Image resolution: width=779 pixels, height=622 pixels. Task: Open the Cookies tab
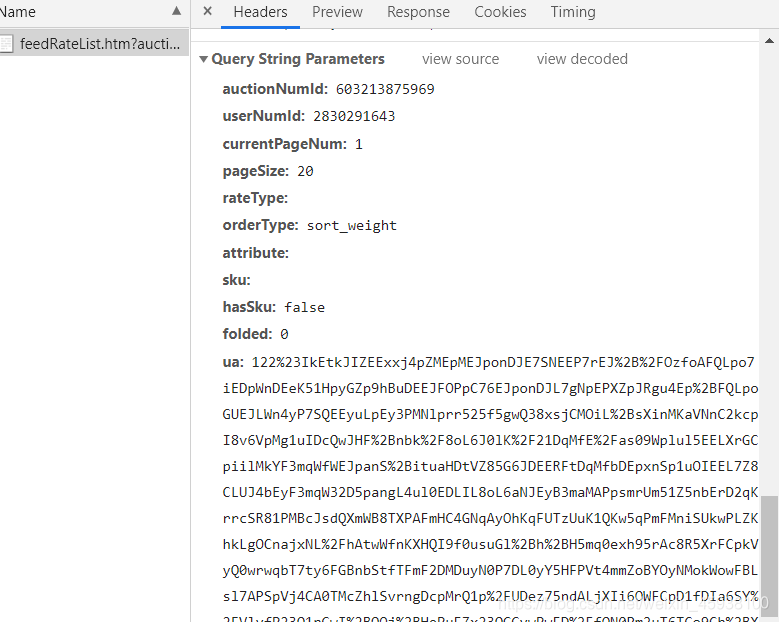(500, 12)
